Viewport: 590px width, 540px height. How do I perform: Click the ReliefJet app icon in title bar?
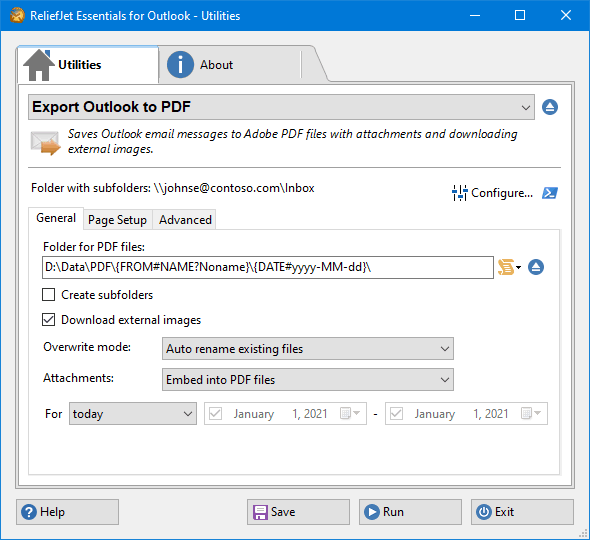(17, 15)
